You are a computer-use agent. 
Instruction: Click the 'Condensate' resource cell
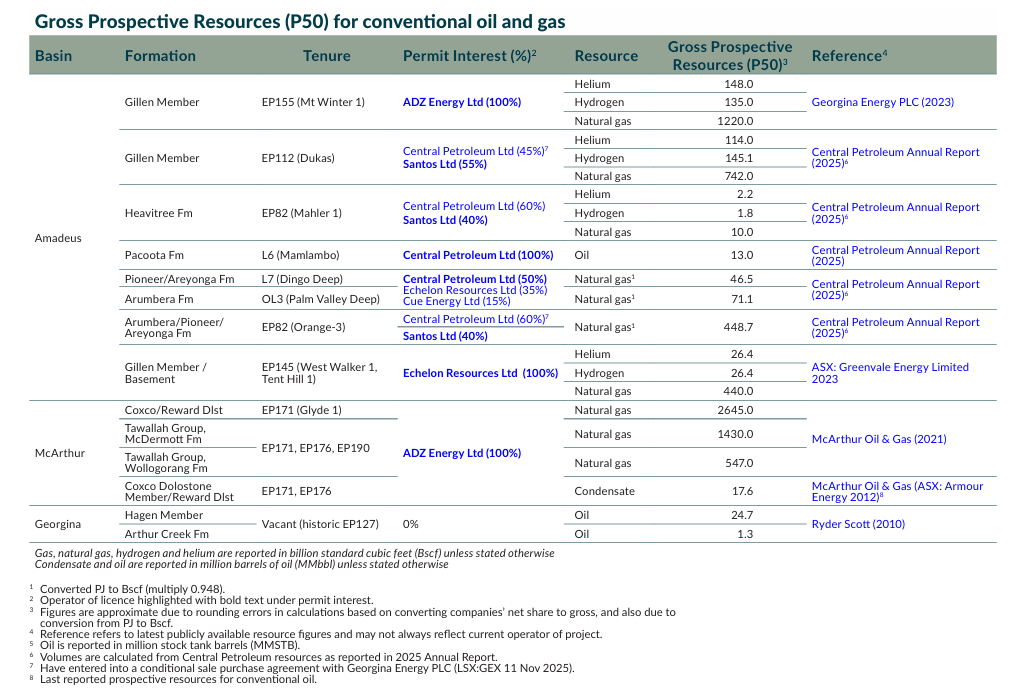(x=604, y=491)
